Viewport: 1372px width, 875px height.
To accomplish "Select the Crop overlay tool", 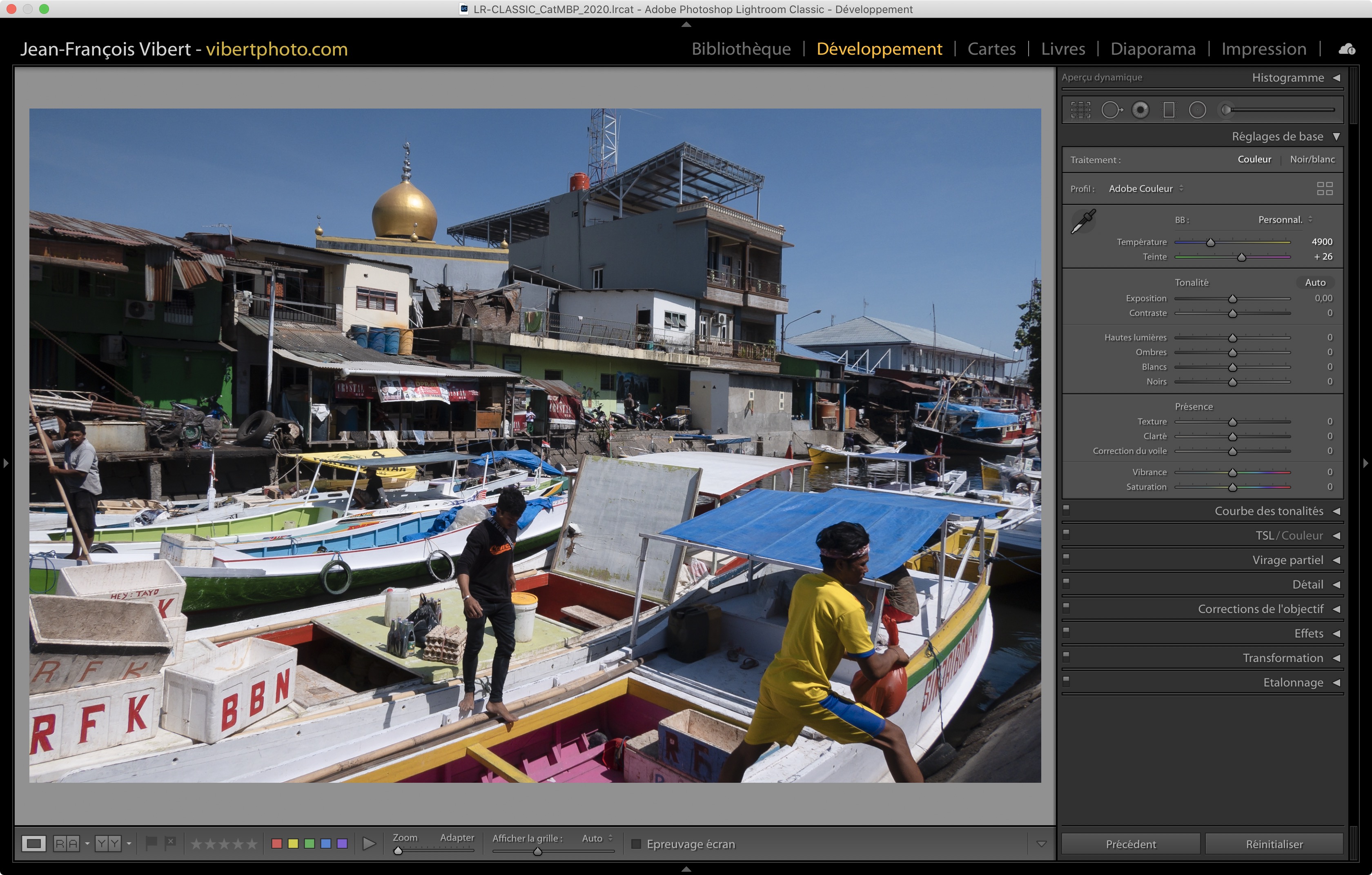I will pos(1080,110).
